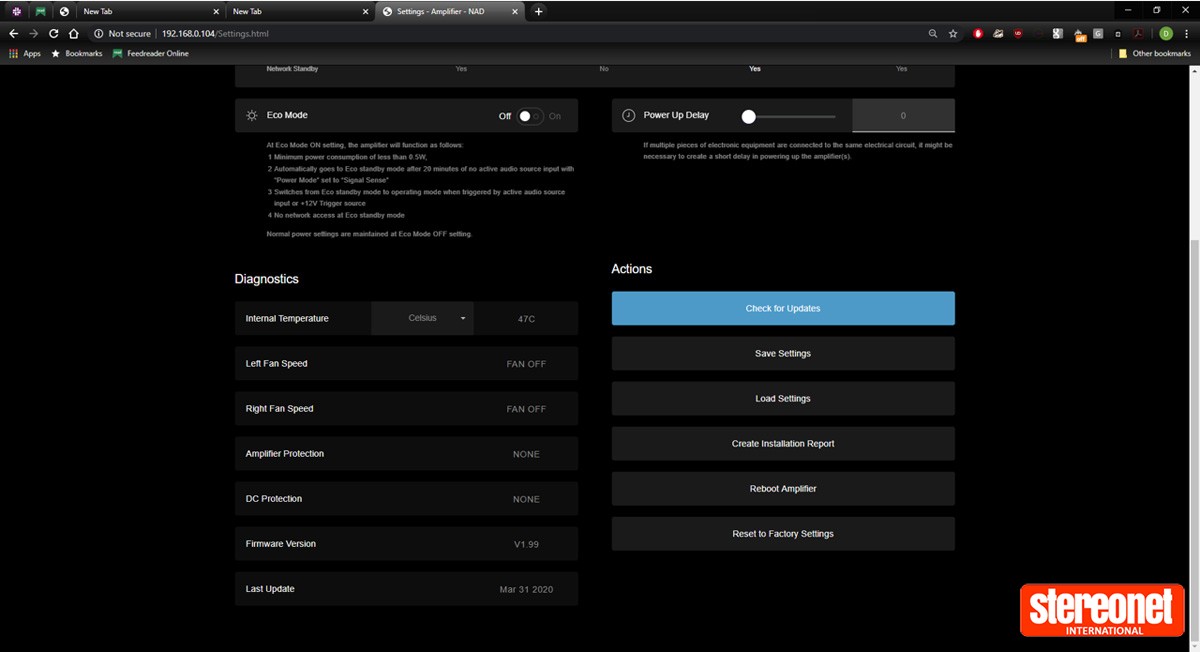
Task: Open the Bookmarks bar shortcut
Action: pyautogui.click(x=76, y=53)
